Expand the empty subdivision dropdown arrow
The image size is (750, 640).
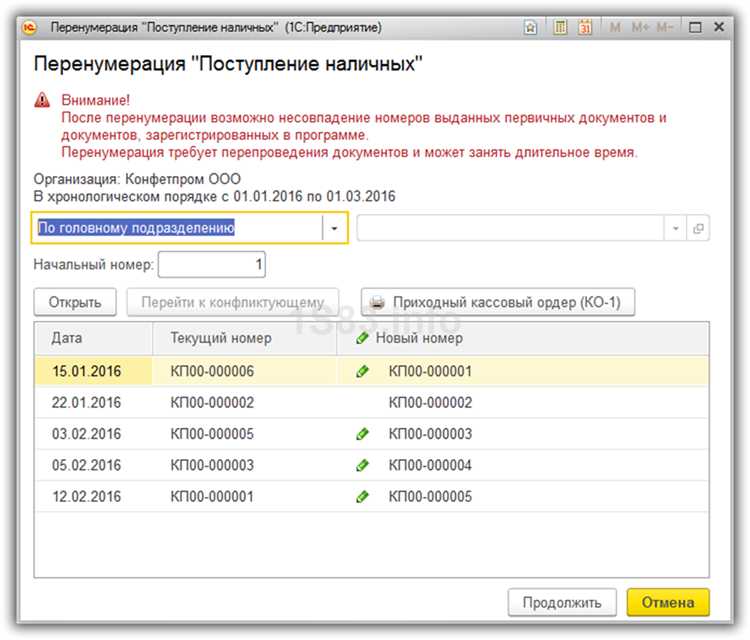(675, 228)
